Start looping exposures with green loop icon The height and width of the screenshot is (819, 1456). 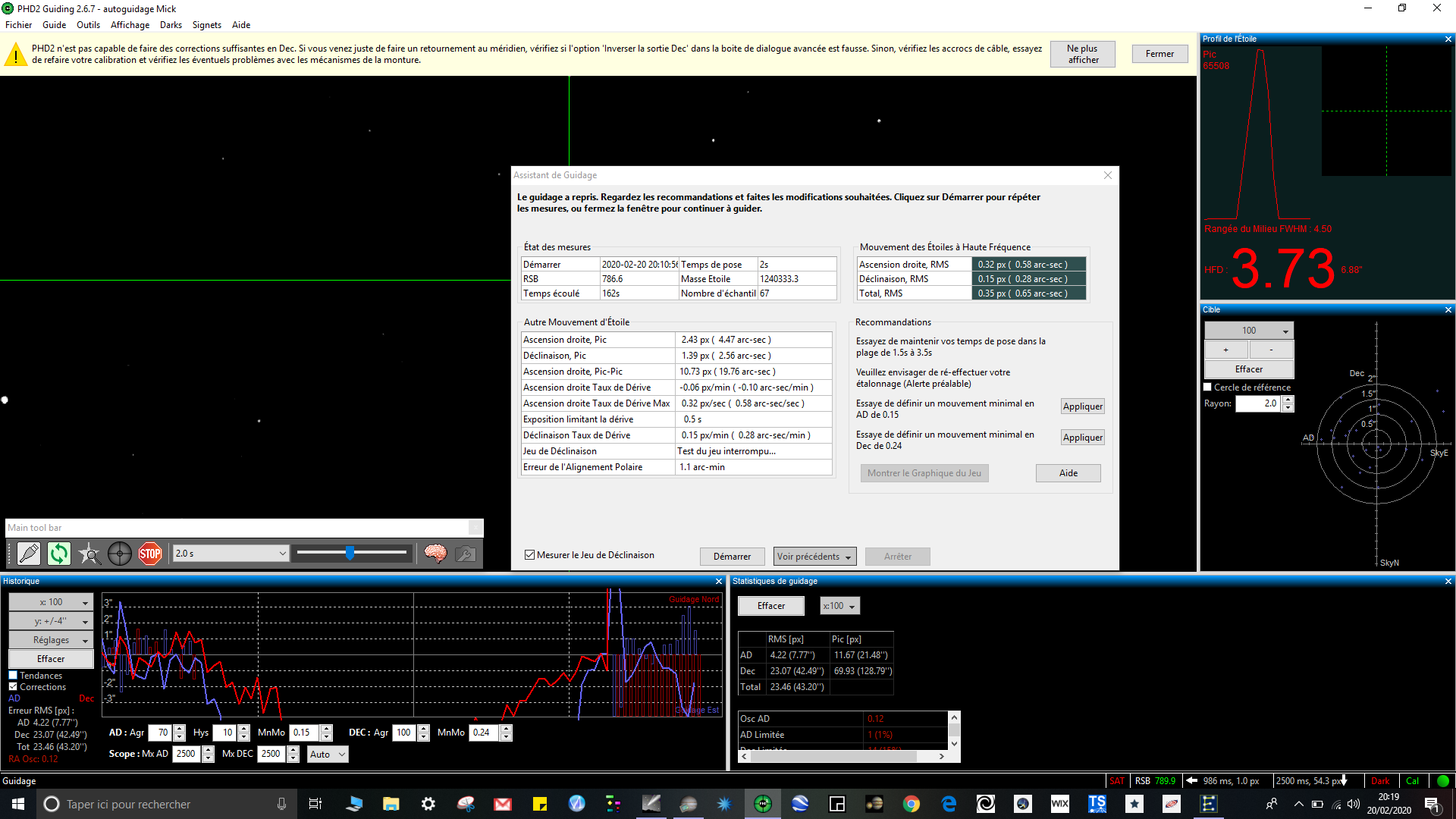59,554
